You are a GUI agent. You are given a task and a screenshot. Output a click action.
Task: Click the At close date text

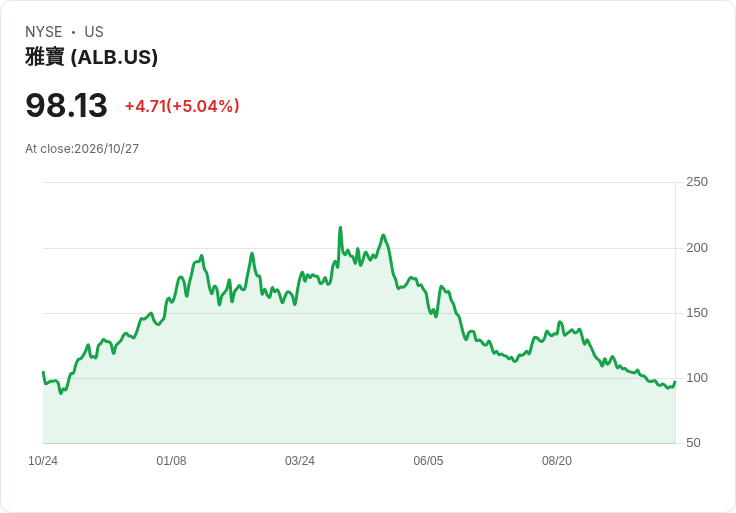tap(82, 149)
